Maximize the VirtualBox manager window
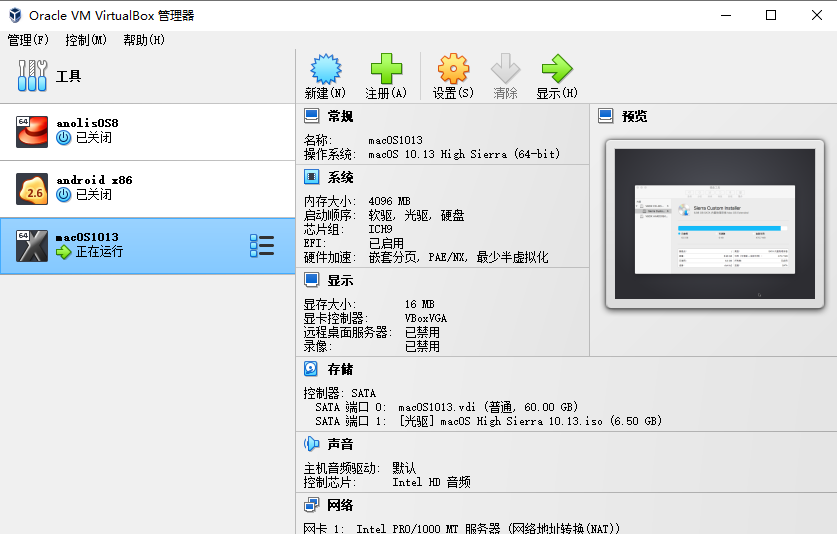The width and height of the screenshot is (837, 534). pos(771,15)
